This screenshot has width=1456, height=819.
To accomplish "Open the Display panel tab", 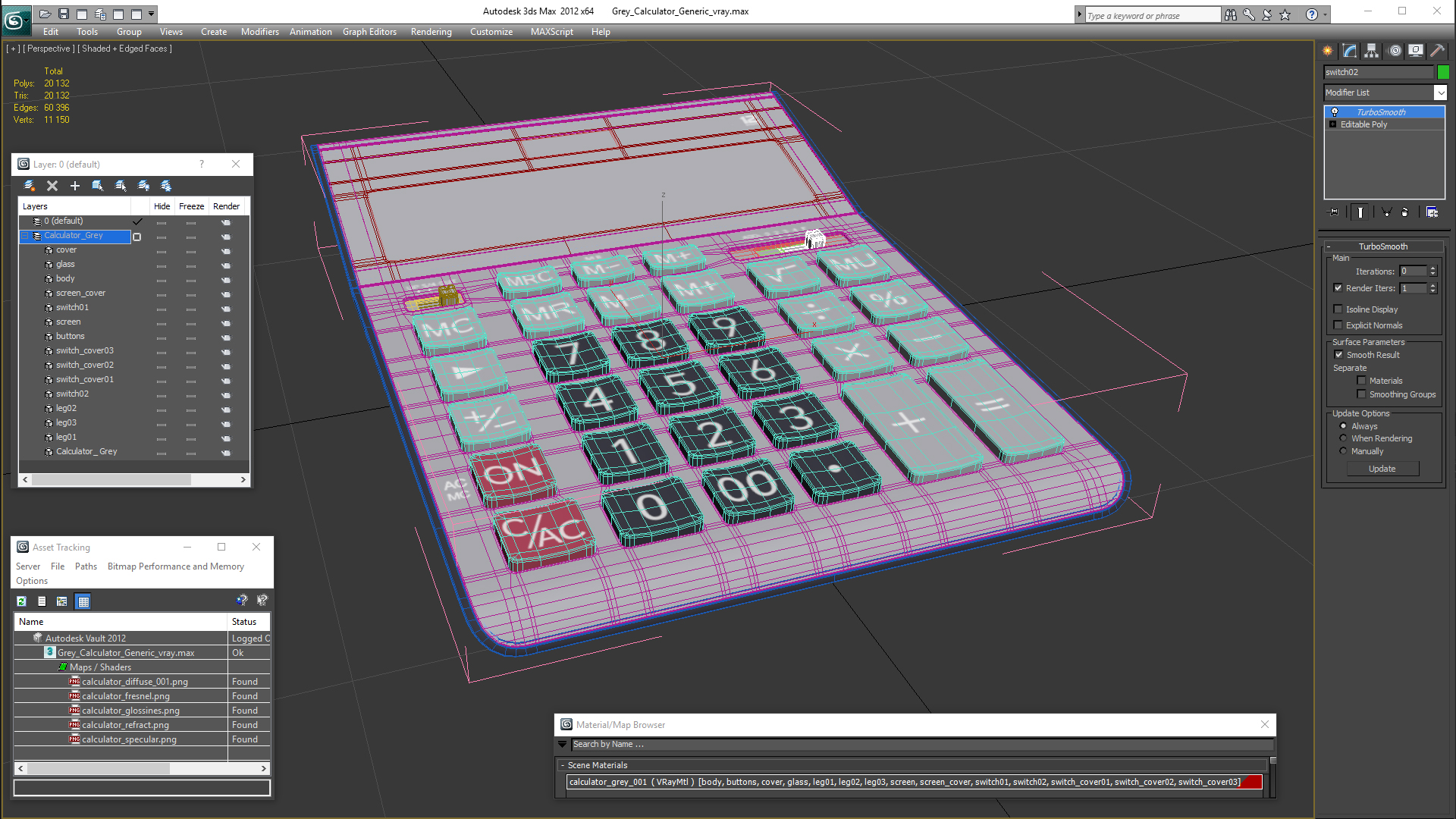I will [x=1416, y=51].
